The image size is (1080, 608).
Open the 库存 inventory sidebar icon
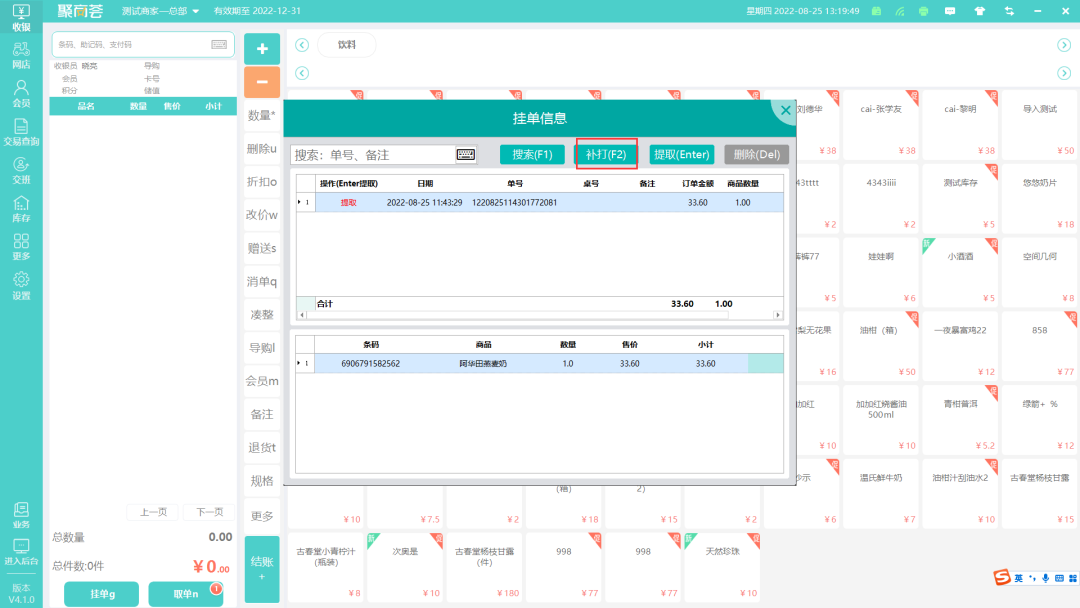coord(21,210)
